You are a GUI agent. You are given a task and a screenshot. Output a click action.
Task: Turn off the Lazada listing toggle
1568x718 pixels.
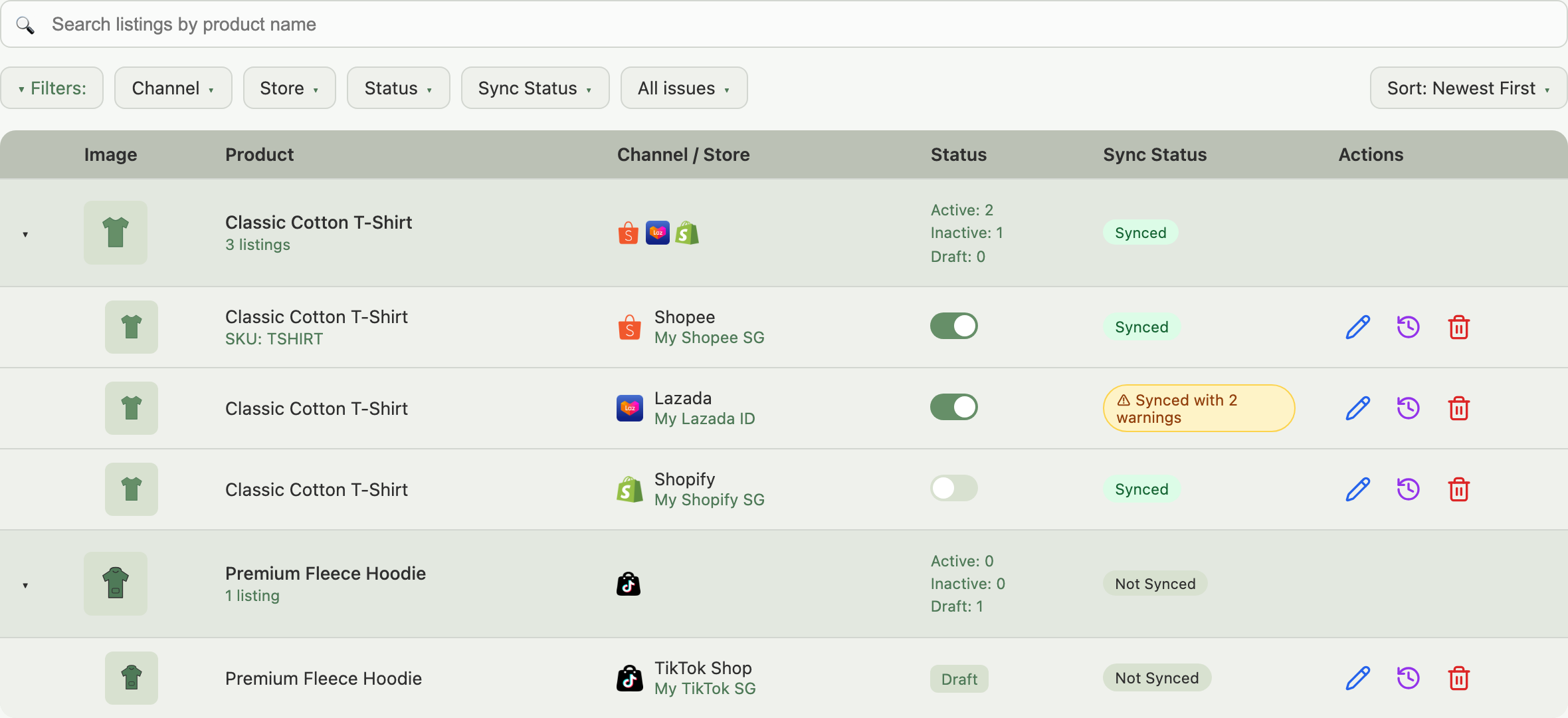[x=954, y=407]
